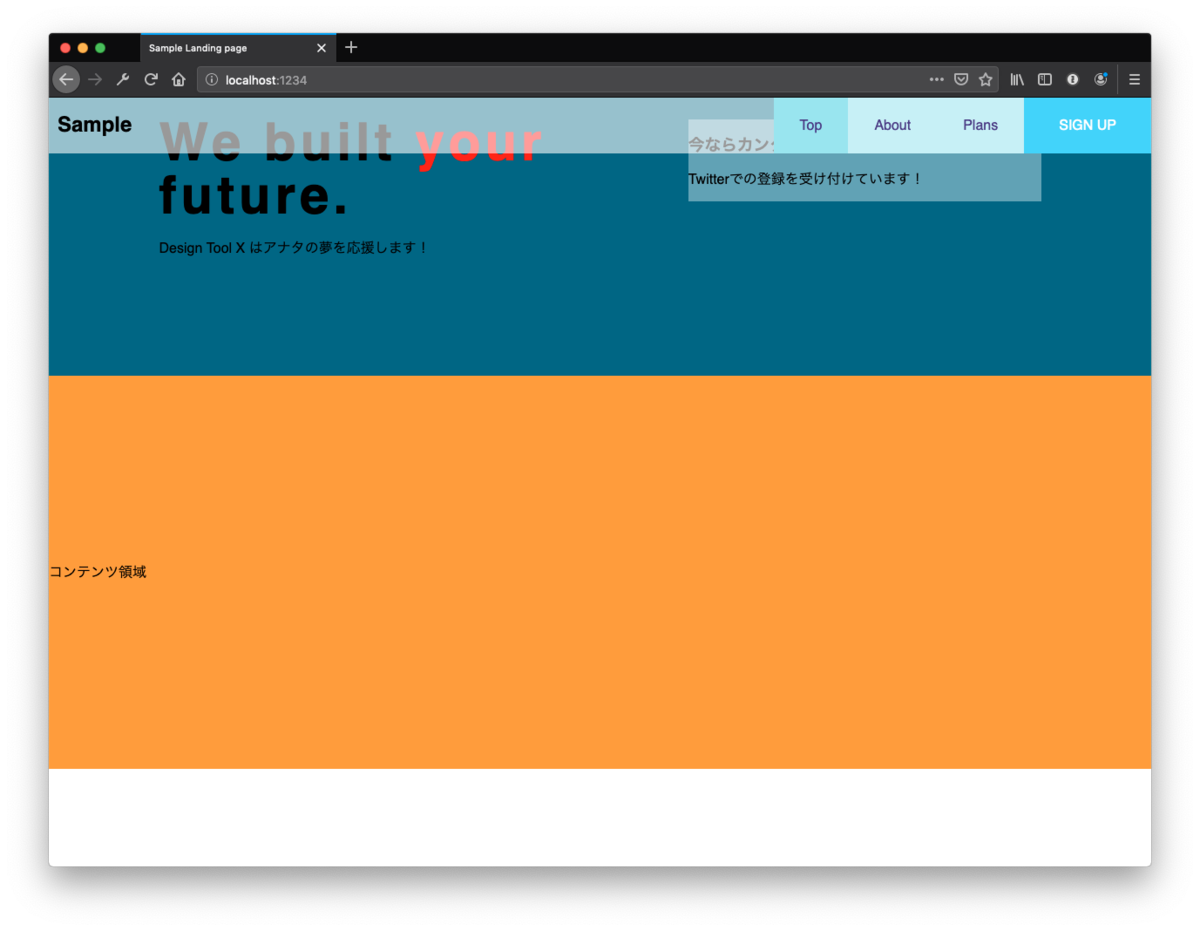Go to the browser home page
The image size is (1200, 931).
point(179,80)
